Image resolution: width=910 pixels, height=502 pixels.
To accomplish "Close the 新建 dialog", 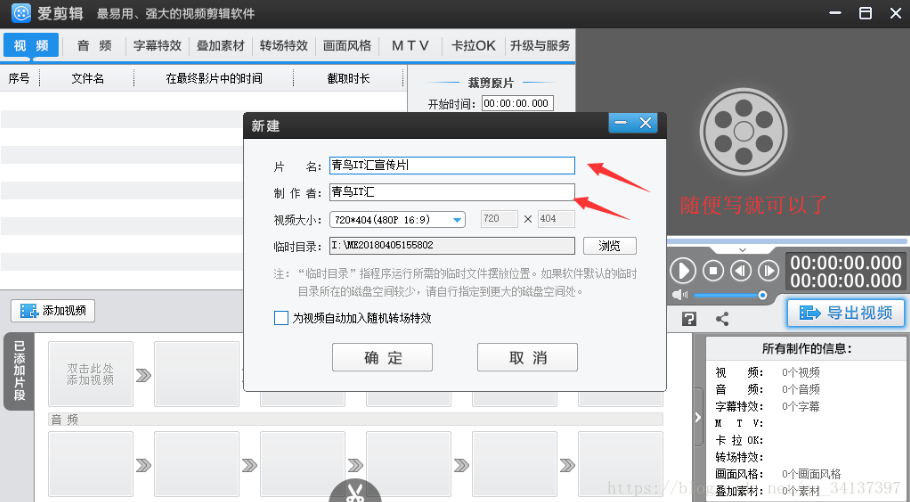I will [645, 123].
